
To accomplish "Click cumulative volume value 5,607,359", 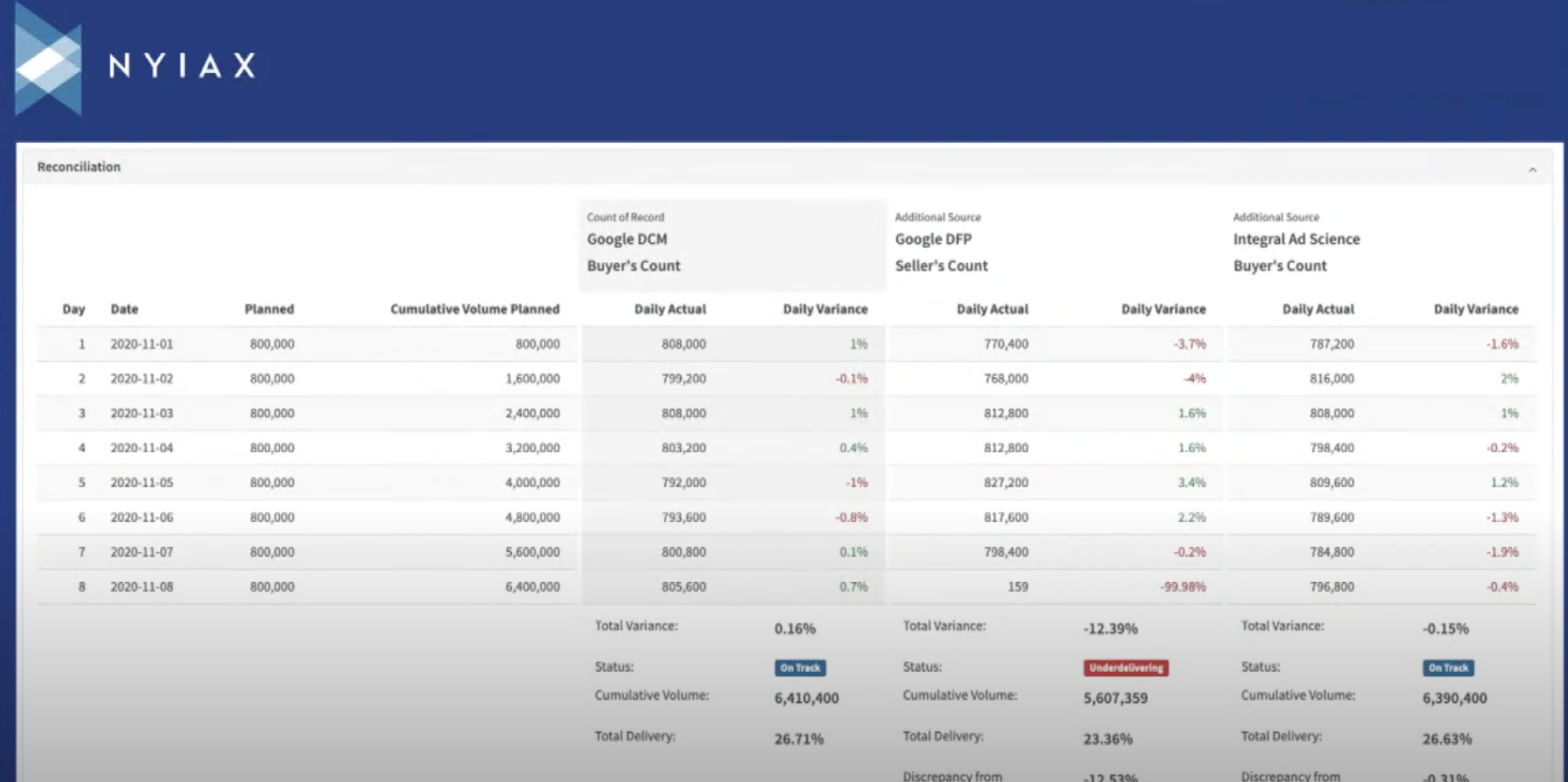I will (x=1115, y=698).
